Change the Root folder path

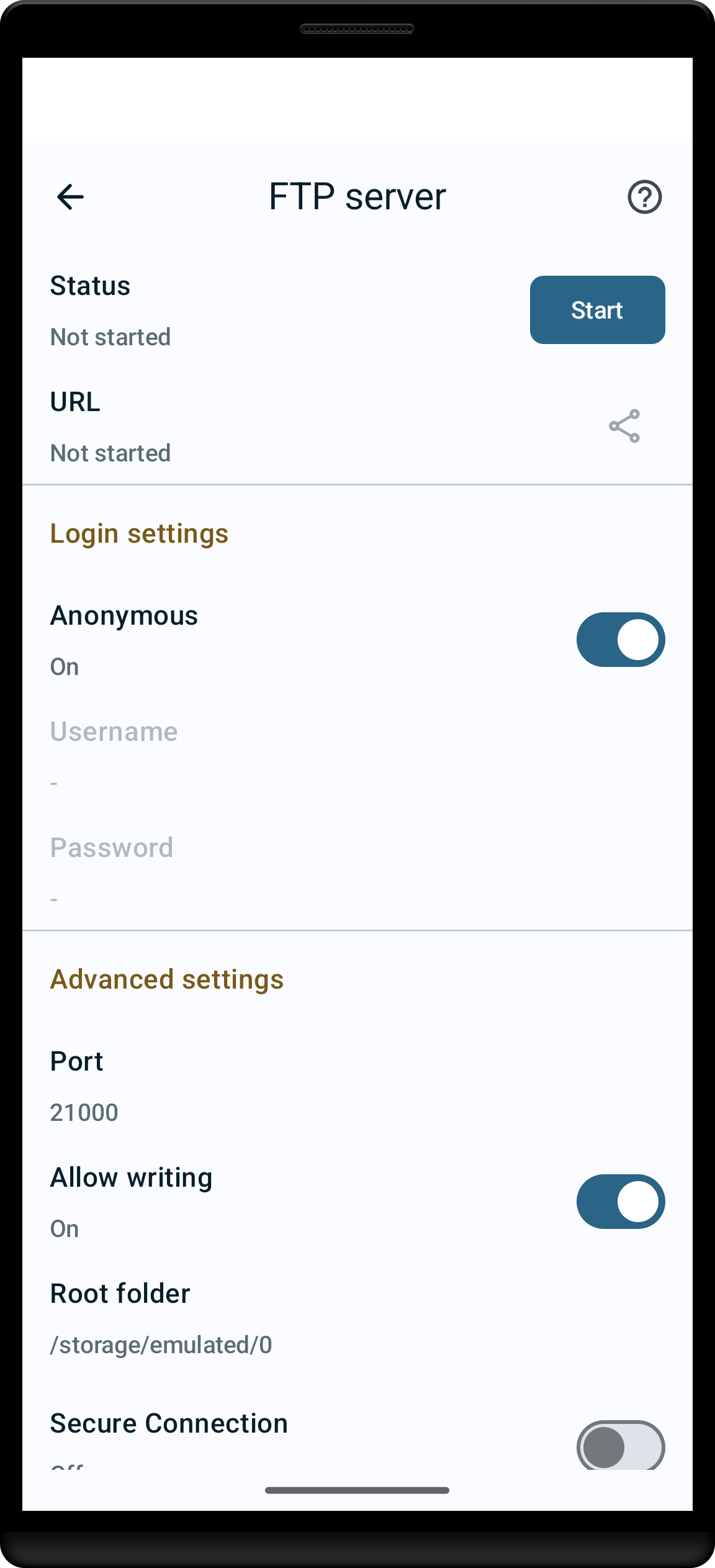(x=357, y=1319)
